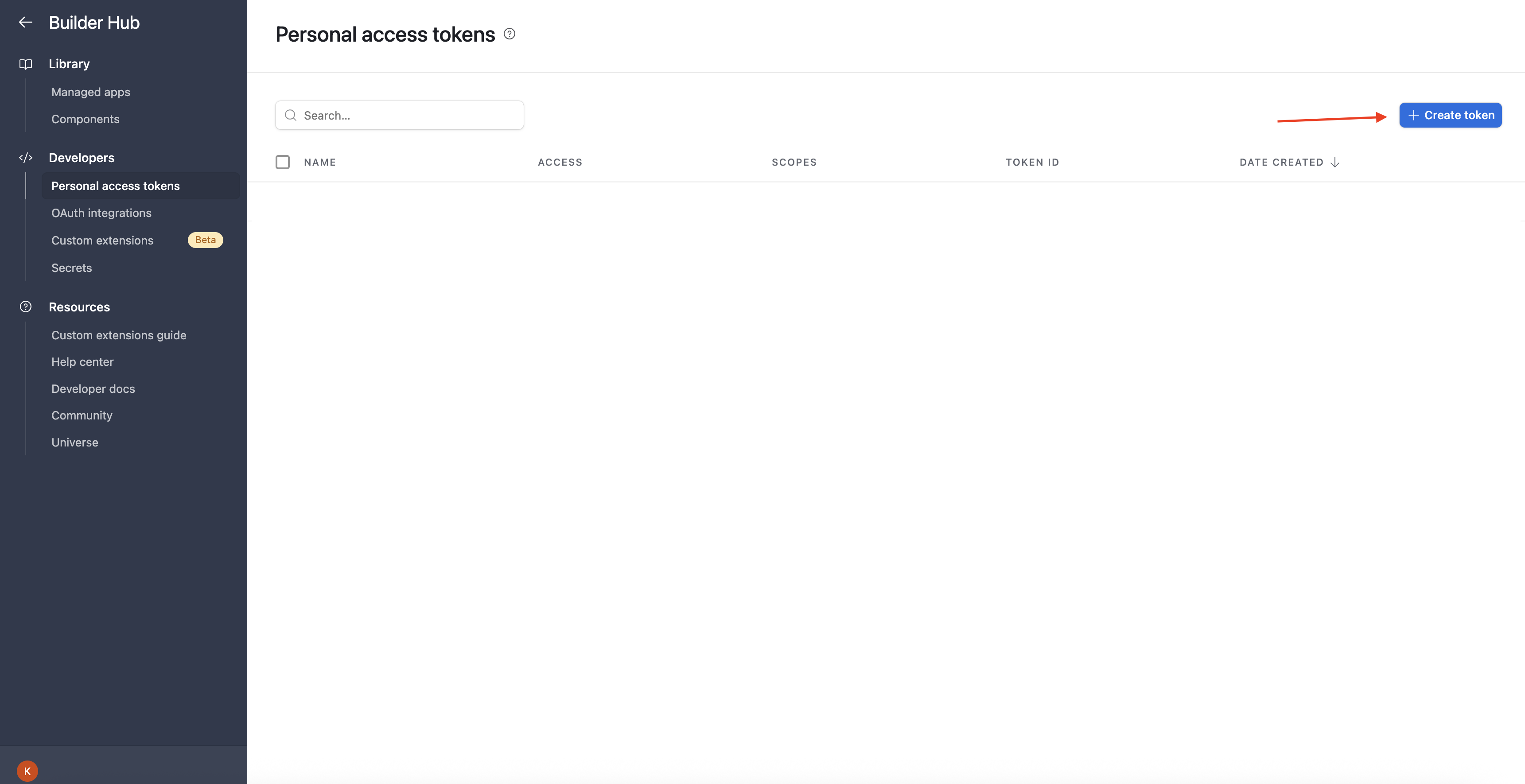This screenshot has width=1525, height=784.
Task: Sort by Token ID column header
Action: coord(1032,162)
